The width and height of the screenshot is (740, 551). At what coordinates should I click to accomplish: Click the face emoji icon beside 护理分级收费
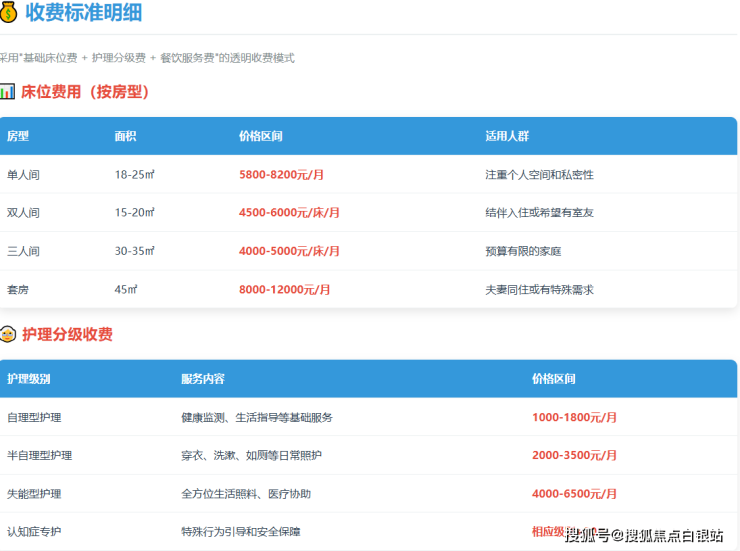click(7, 334)
